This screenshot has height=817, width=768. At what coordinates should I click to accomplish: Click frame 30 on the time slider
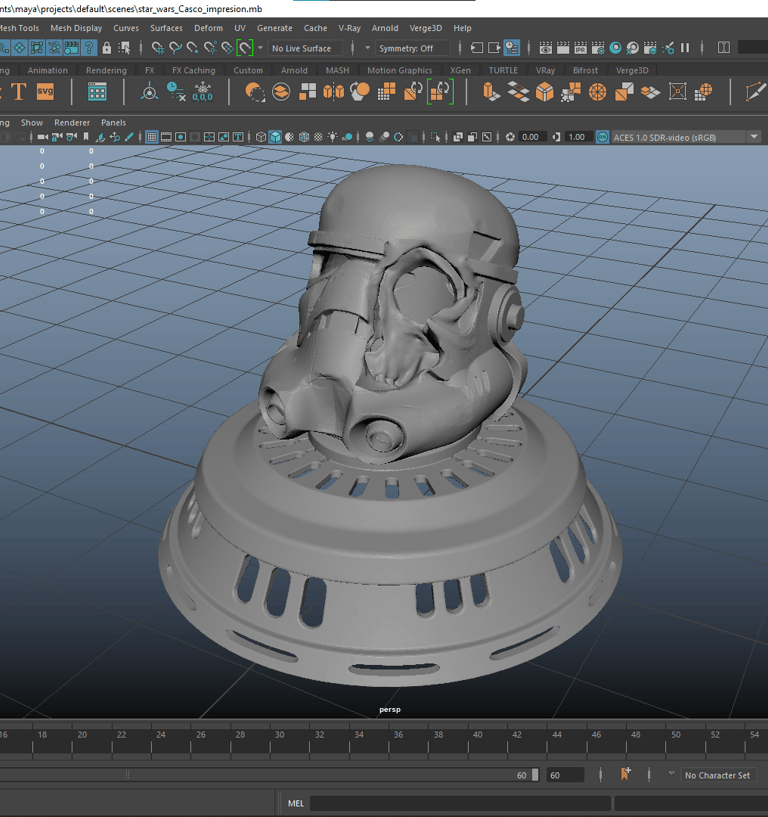click(x=280, y=735)
